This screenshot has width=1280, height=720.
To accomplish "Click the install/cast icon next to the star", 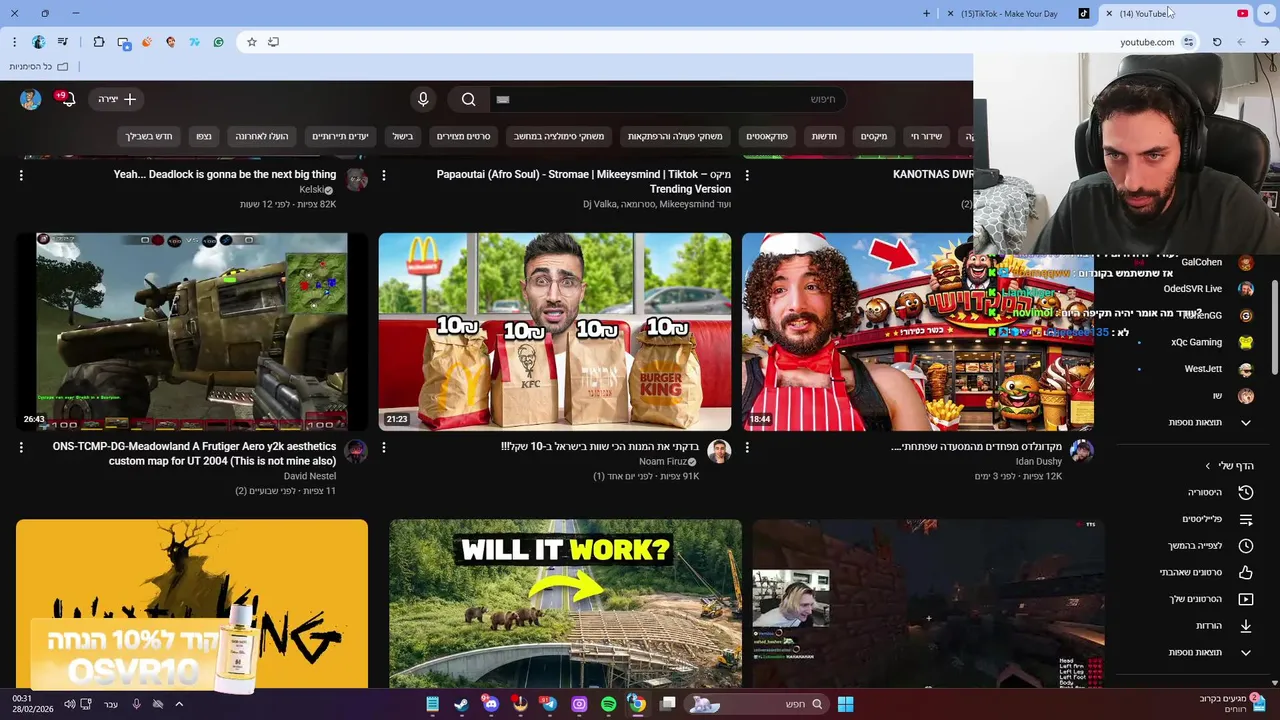I will pos(274,42).
